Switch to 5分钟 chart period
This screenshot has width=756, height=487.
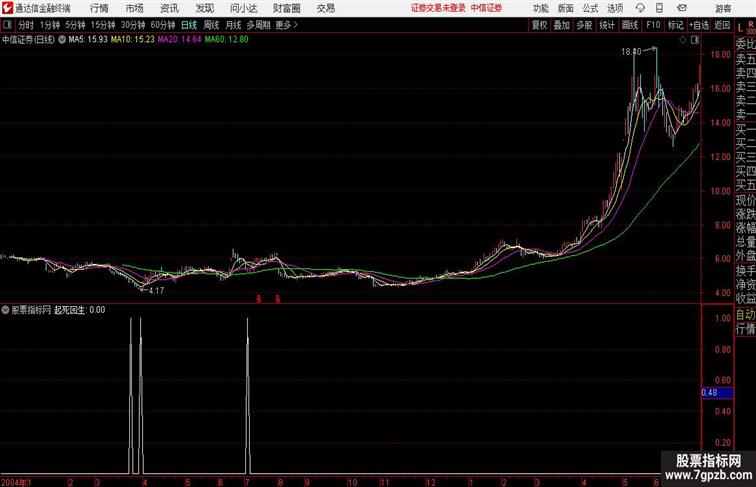pos(75,25)
